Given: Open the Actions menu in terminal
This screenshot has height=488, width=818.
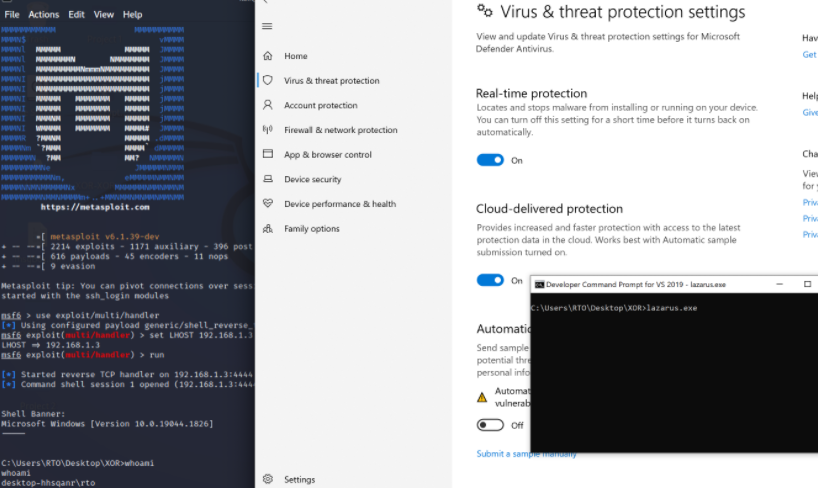Looking at the screenshot, I should click(44, 15).
